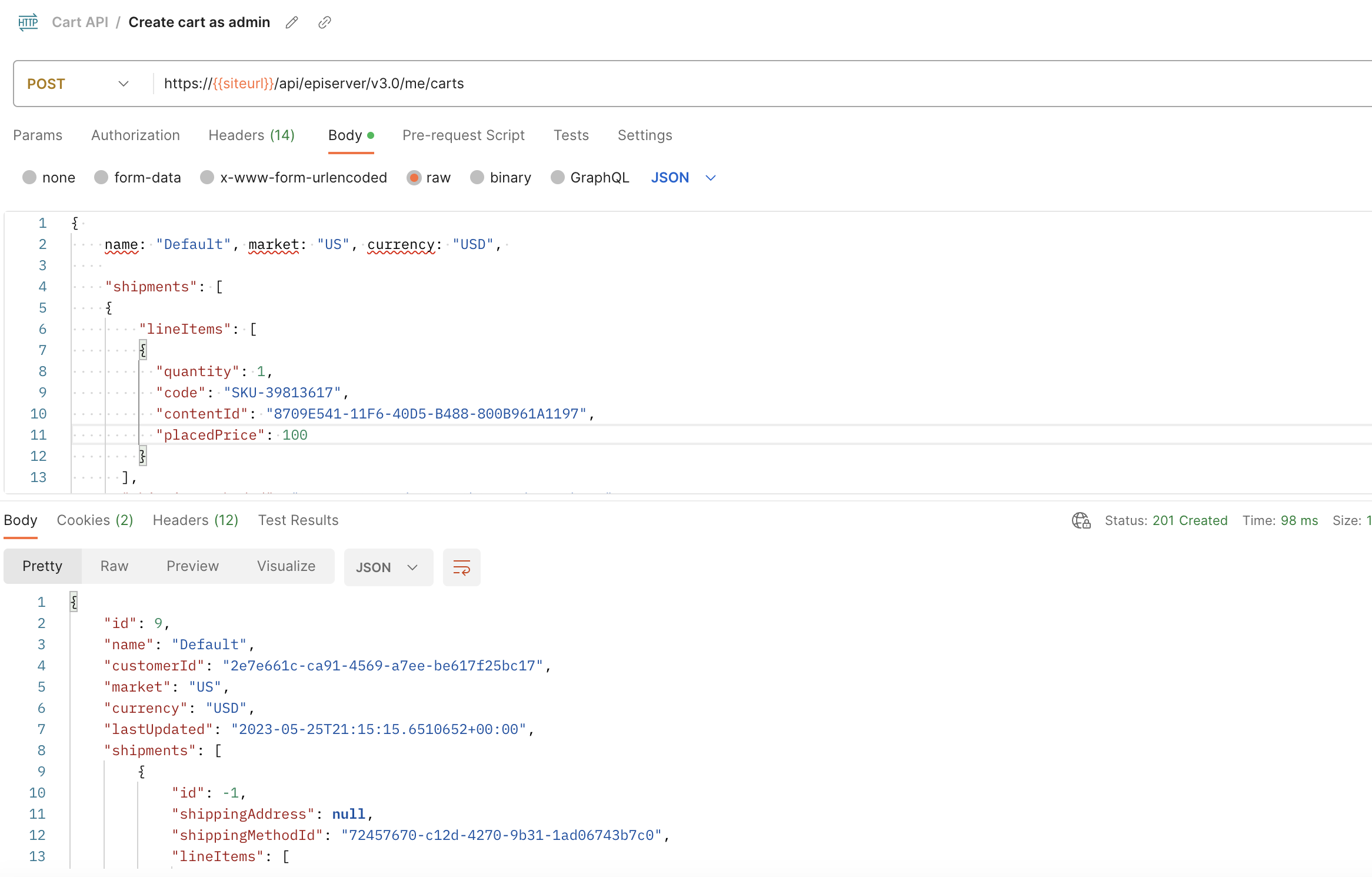
Task: Switch response view to Raw
Action: [x=114, y=566]
